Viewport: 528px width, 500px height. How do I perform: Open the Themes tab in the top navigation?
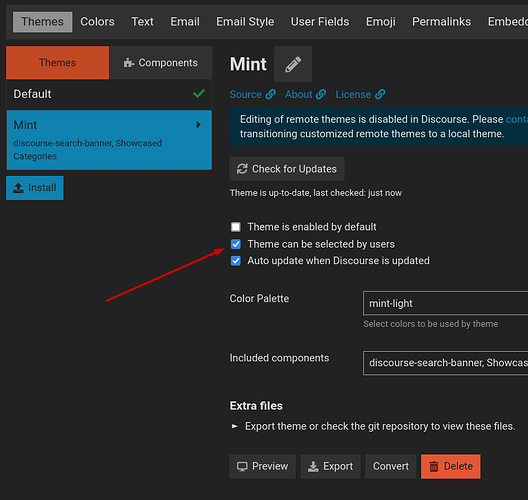[42, 22]
